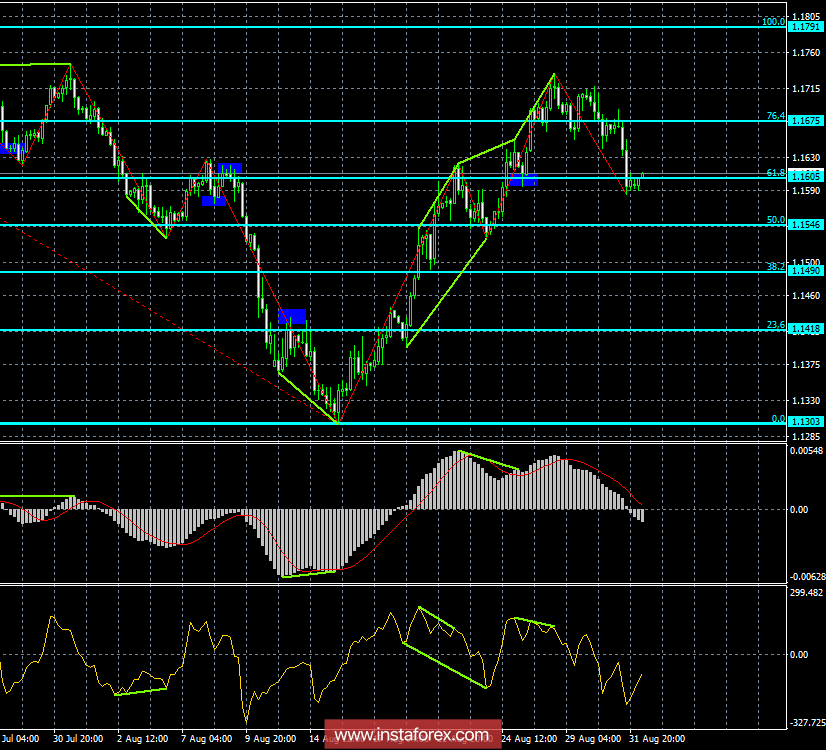Image resolution: width=826 pixels, height=750 pixels.
Task: Select the 76.4 Fibonacci level label
Action: pos(775,116)
